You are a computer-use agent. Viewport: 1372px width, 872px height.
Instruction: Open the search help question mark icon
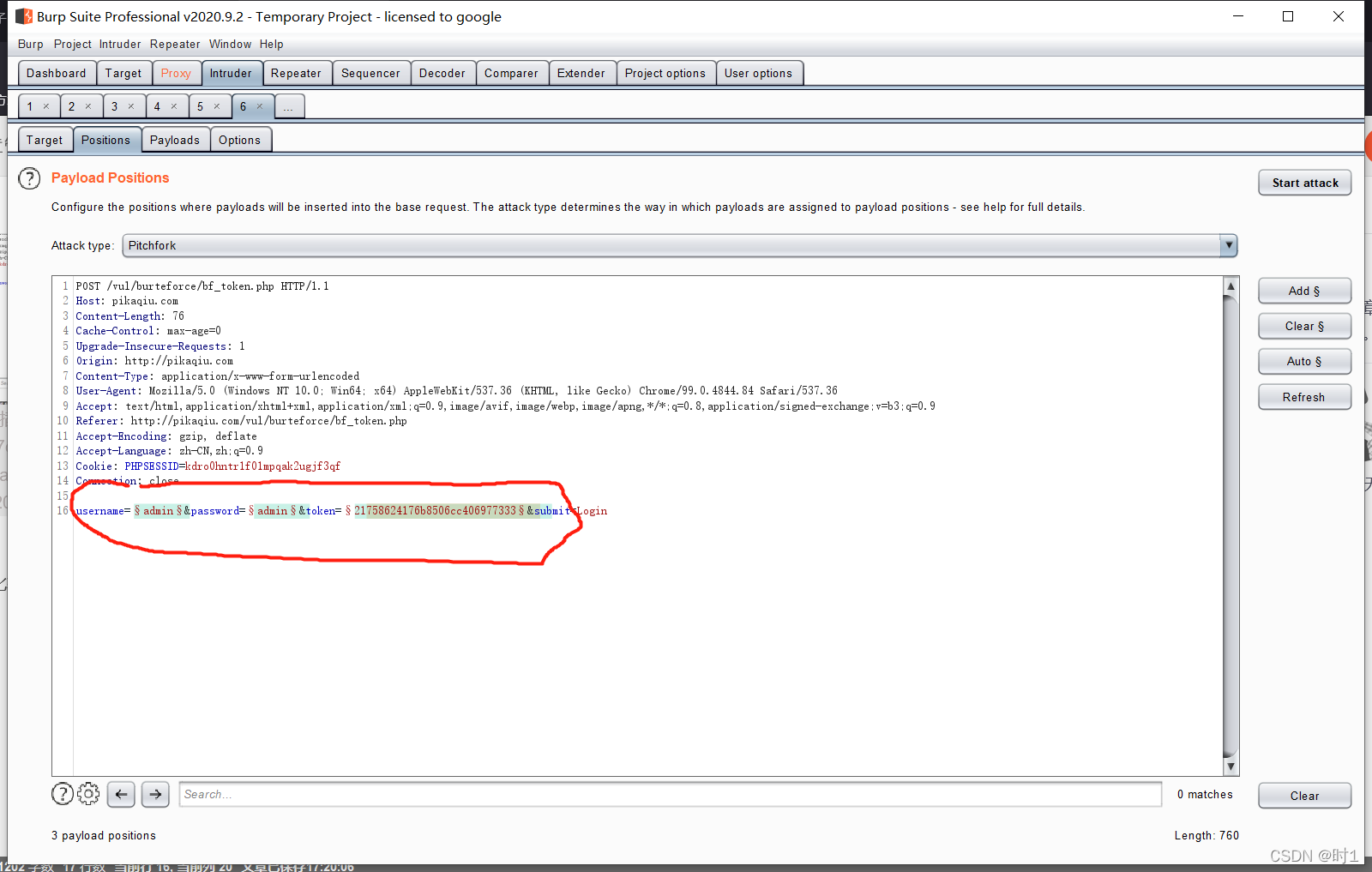63,794
